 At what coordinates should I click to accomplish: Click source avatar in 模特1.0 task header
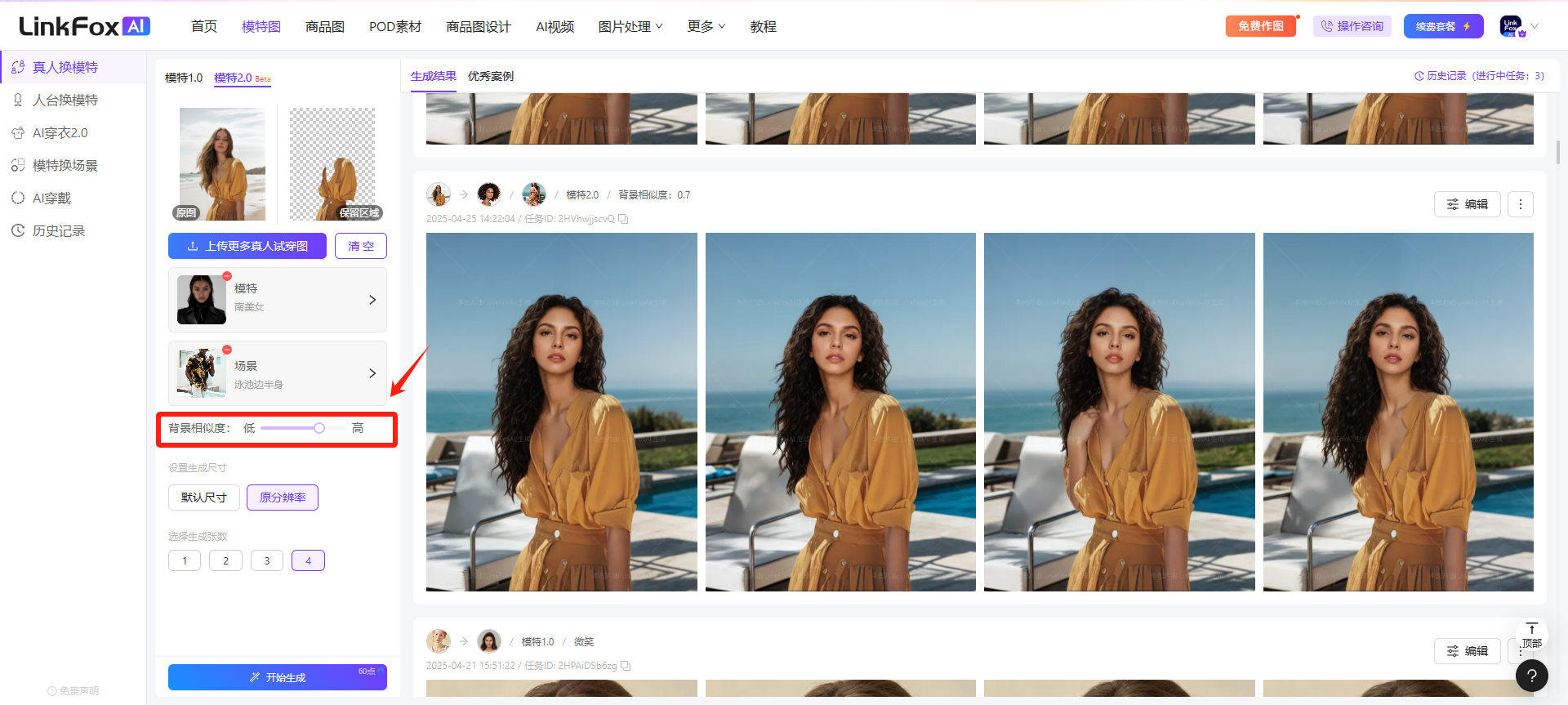click(439, 641)
